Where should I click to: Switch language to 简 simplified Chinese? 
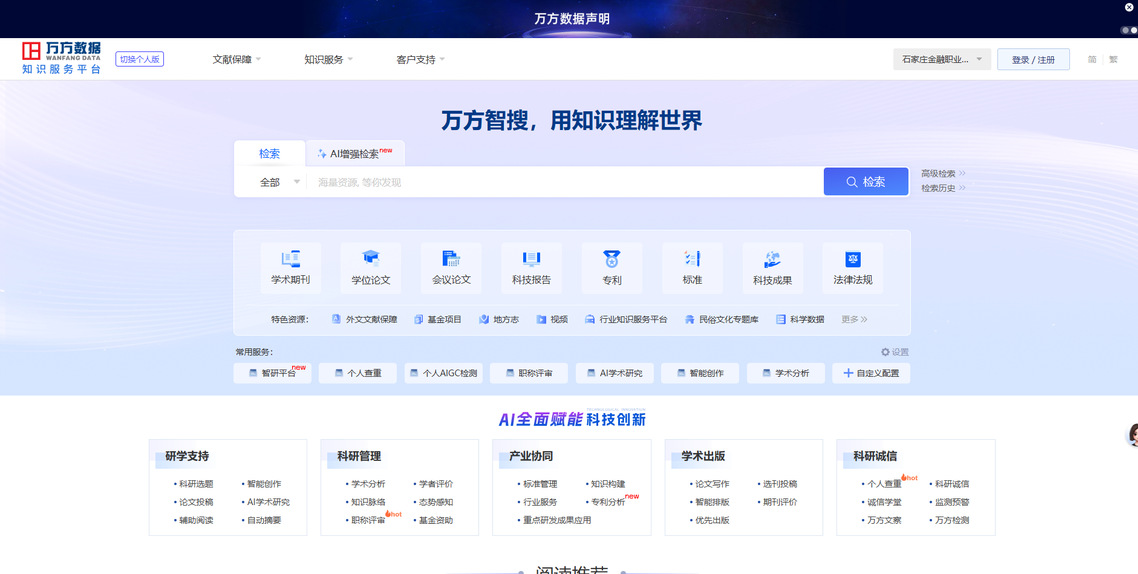coord(1092,60)
